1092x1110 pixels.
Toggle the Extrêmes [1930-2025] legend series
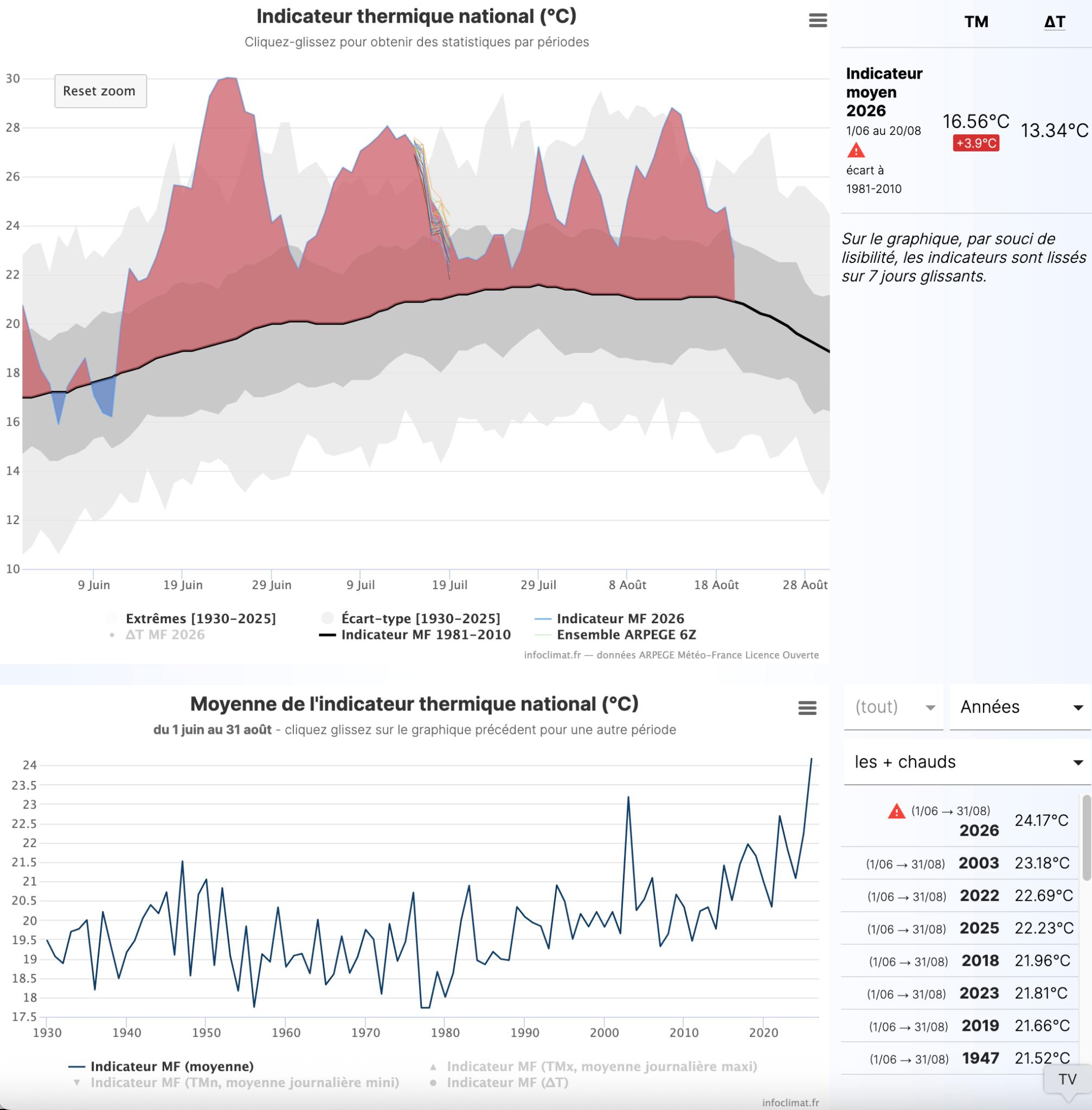coord(191,618)
